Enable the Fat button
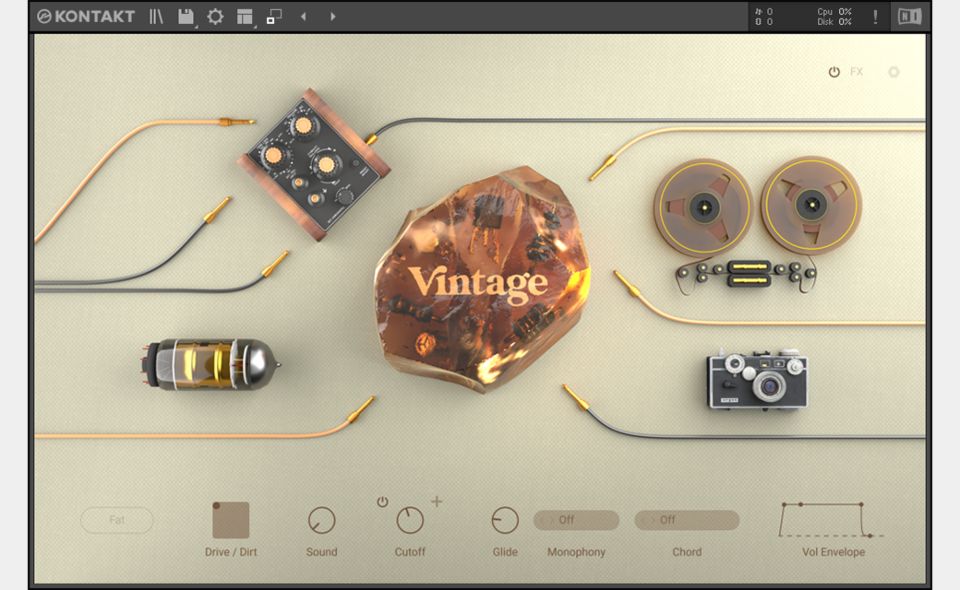960x590 pixels. point(117,520)
